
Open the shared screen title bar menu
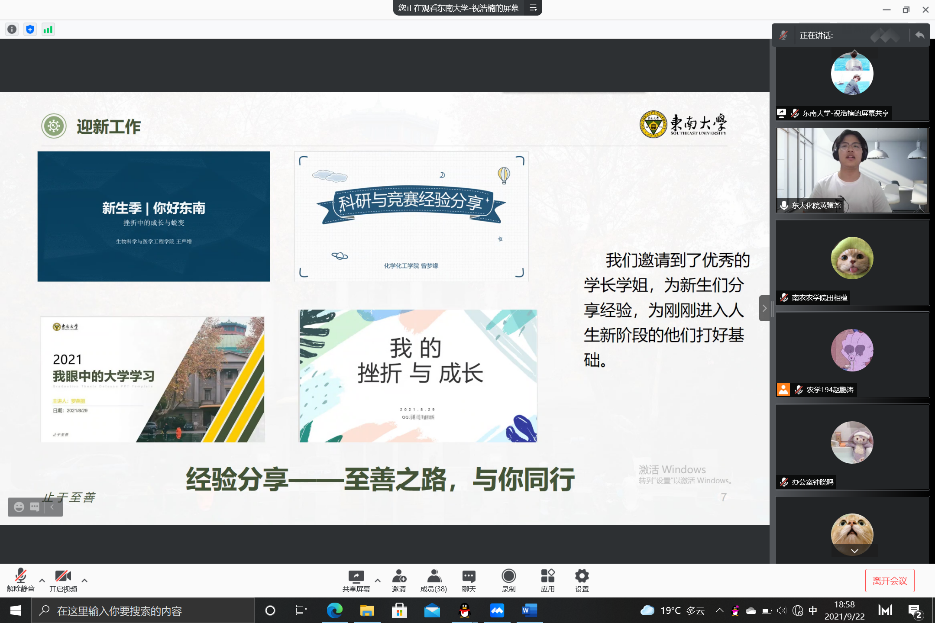[535, 7]
